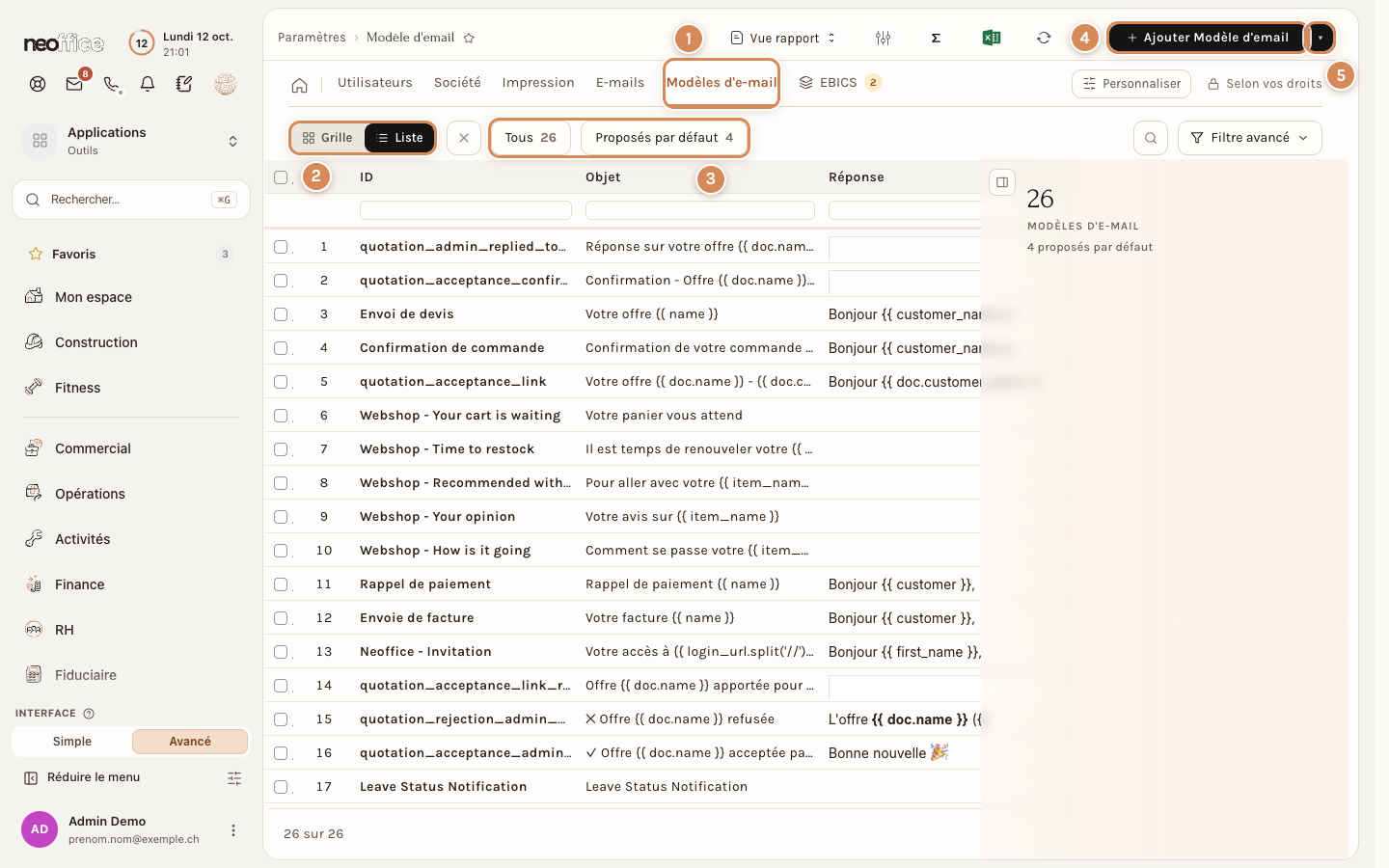1389x868 pixels.
Task: Open the mail inbox icon
Action: pos(74,84)
